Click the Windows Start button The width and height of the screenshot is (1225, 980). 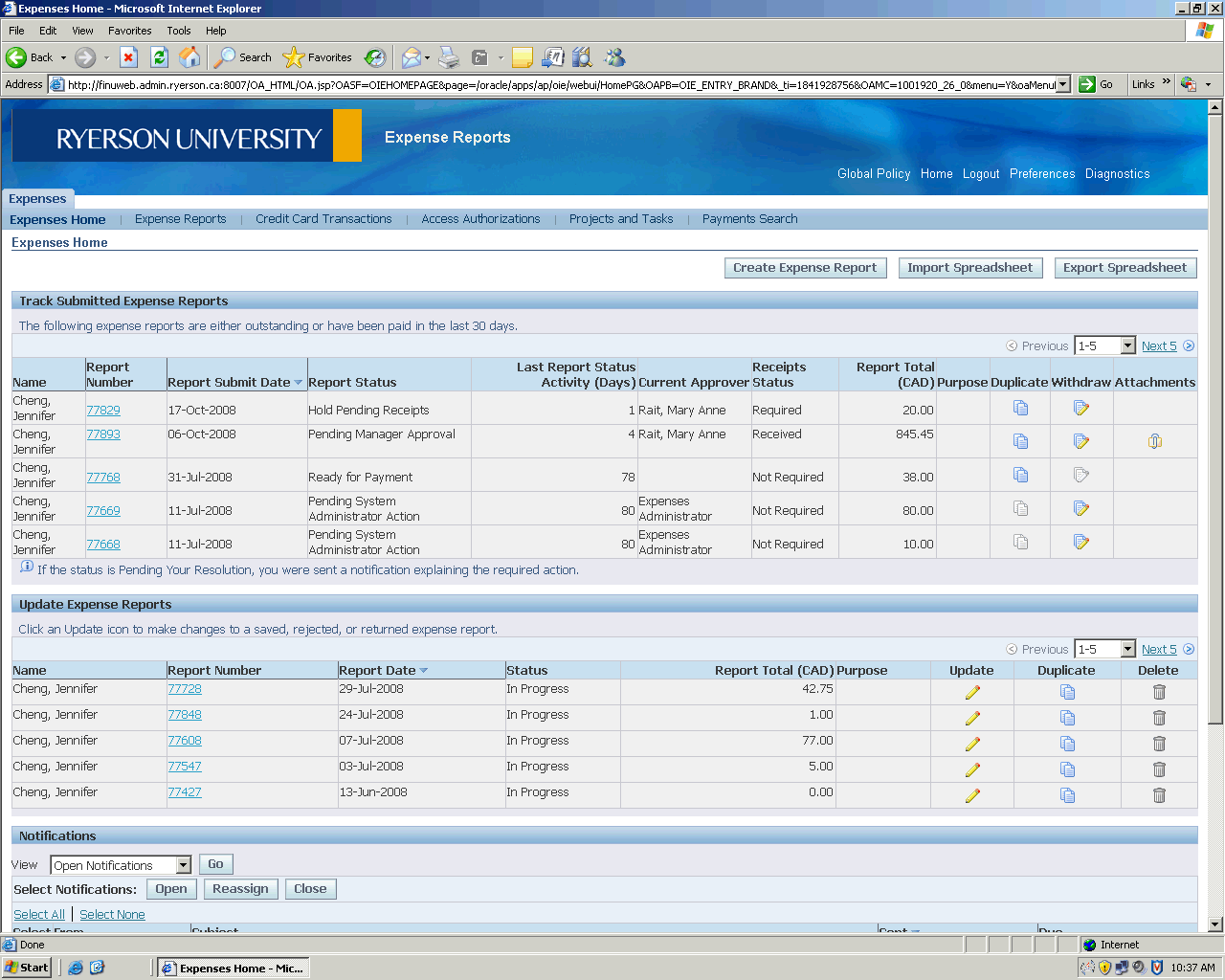[x=27, y=968]
